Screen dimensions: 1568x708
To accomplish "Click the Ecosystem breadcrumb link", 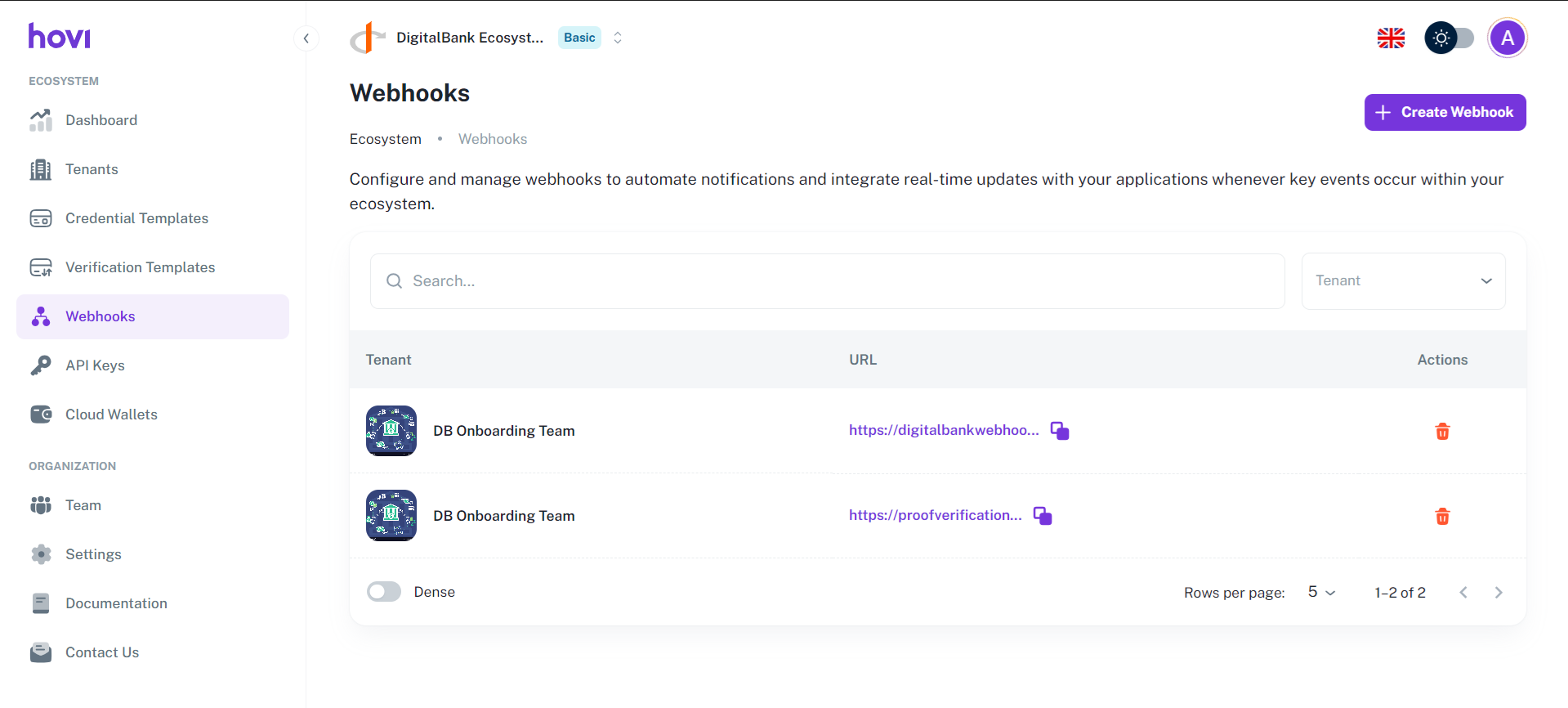I will 386,139.
